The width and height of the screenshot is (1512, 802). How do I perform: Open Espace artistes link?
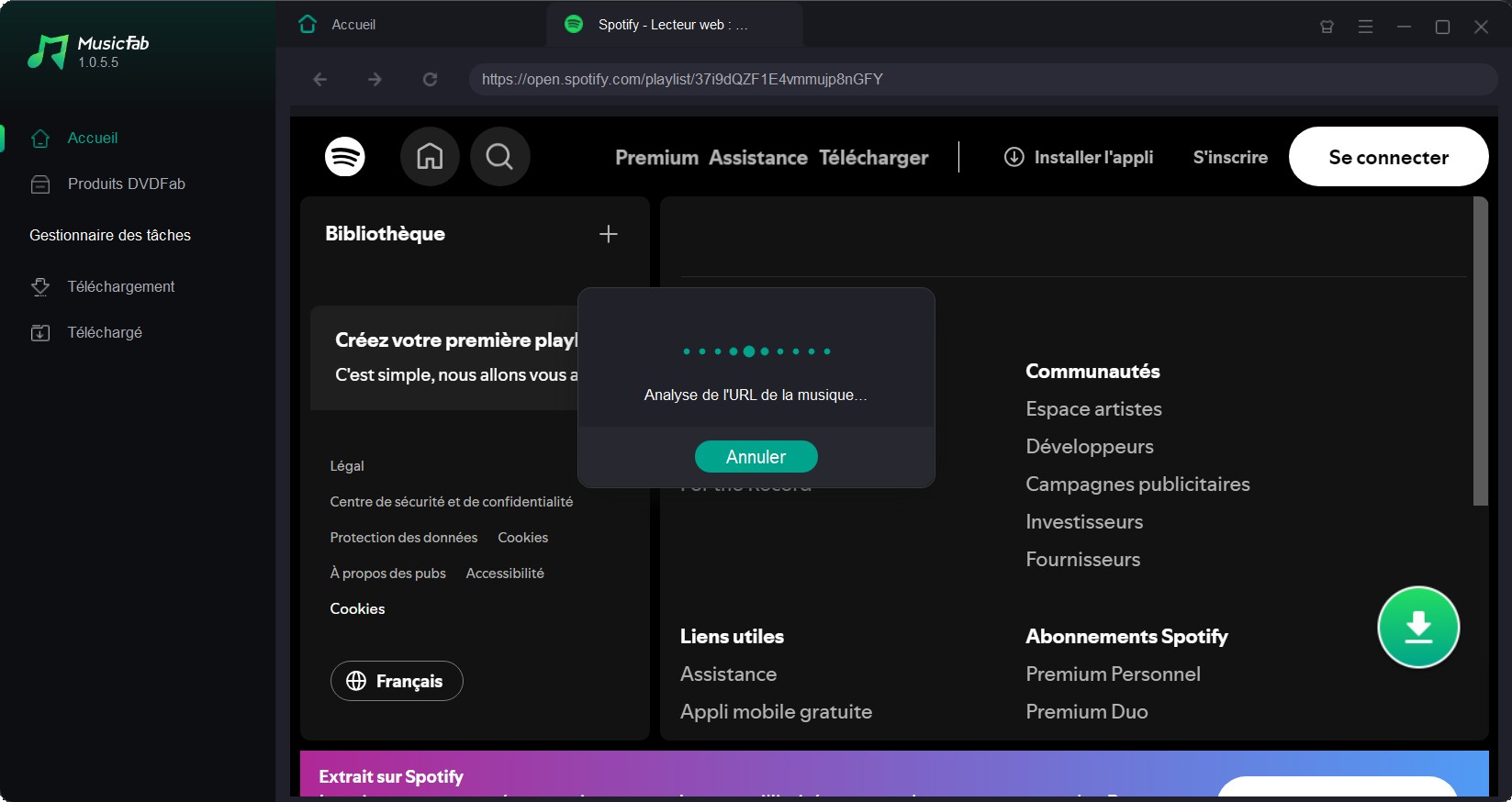coord(1093,409)
